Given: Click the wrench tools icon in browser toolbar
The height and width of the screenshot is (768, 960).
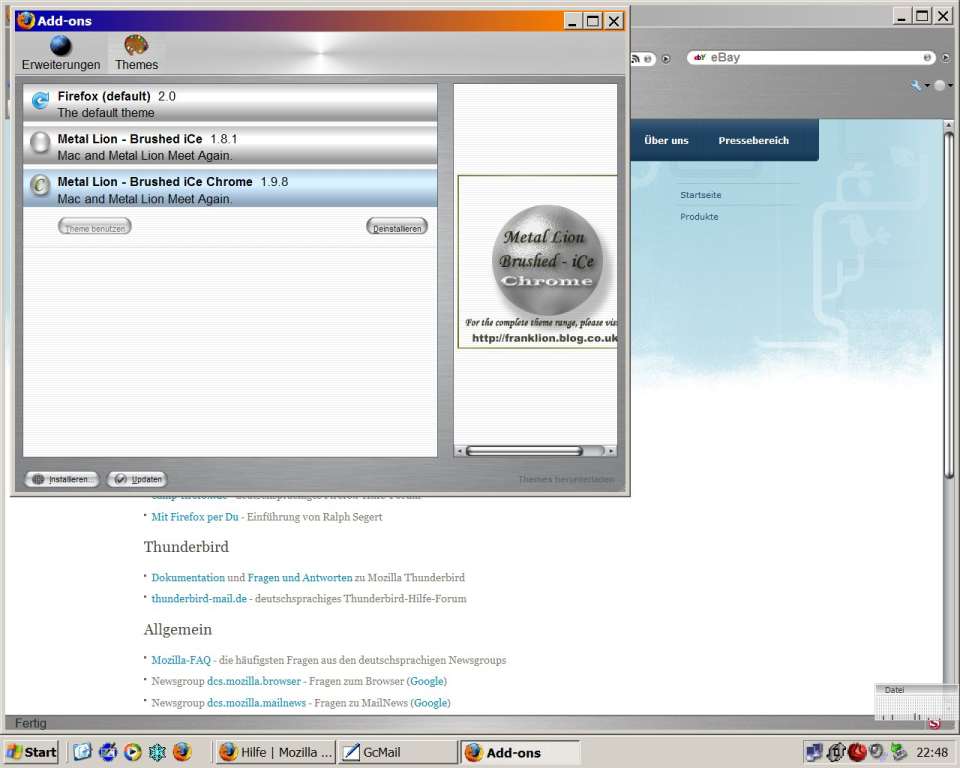Looking at the screenshot, I should [x=917, y=86].
